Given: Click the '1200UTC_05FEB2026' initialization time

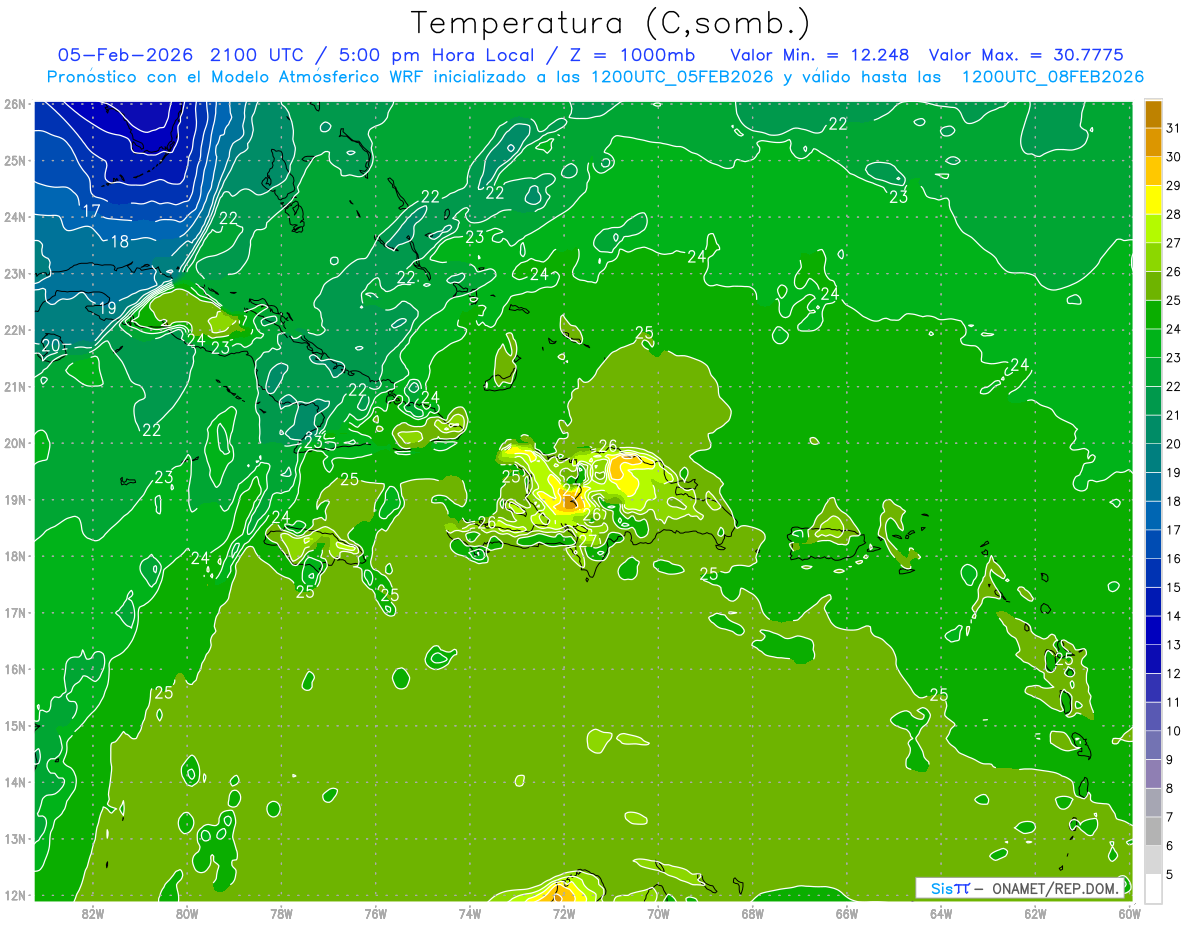Looking at the screenshot, I should click(x=682, y=77).
